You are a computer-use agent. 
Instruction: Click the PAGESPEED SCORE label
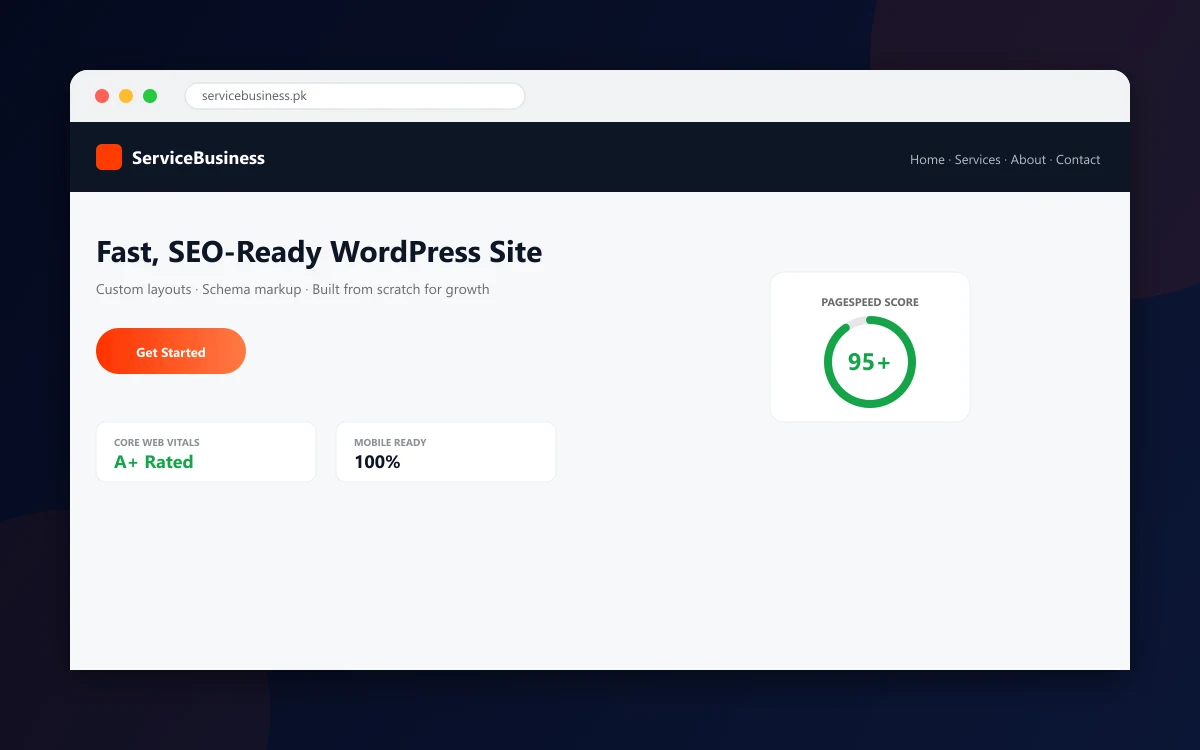click(870, 302)
